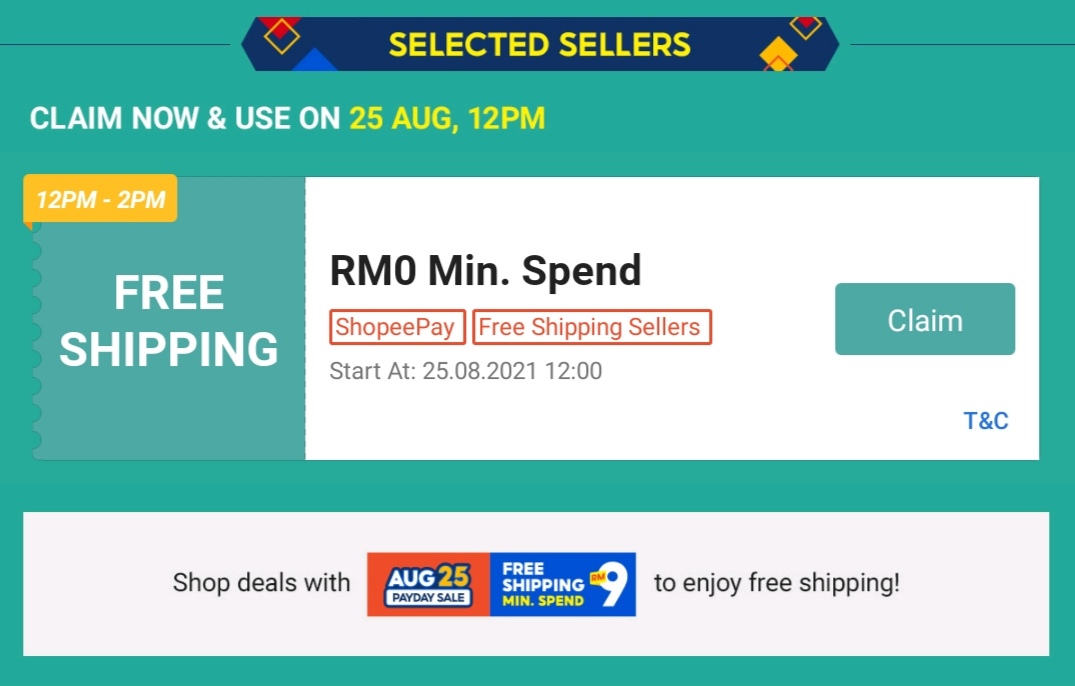Click the Free Shipping Min. Spend RM9 badge

coord(562,584)
